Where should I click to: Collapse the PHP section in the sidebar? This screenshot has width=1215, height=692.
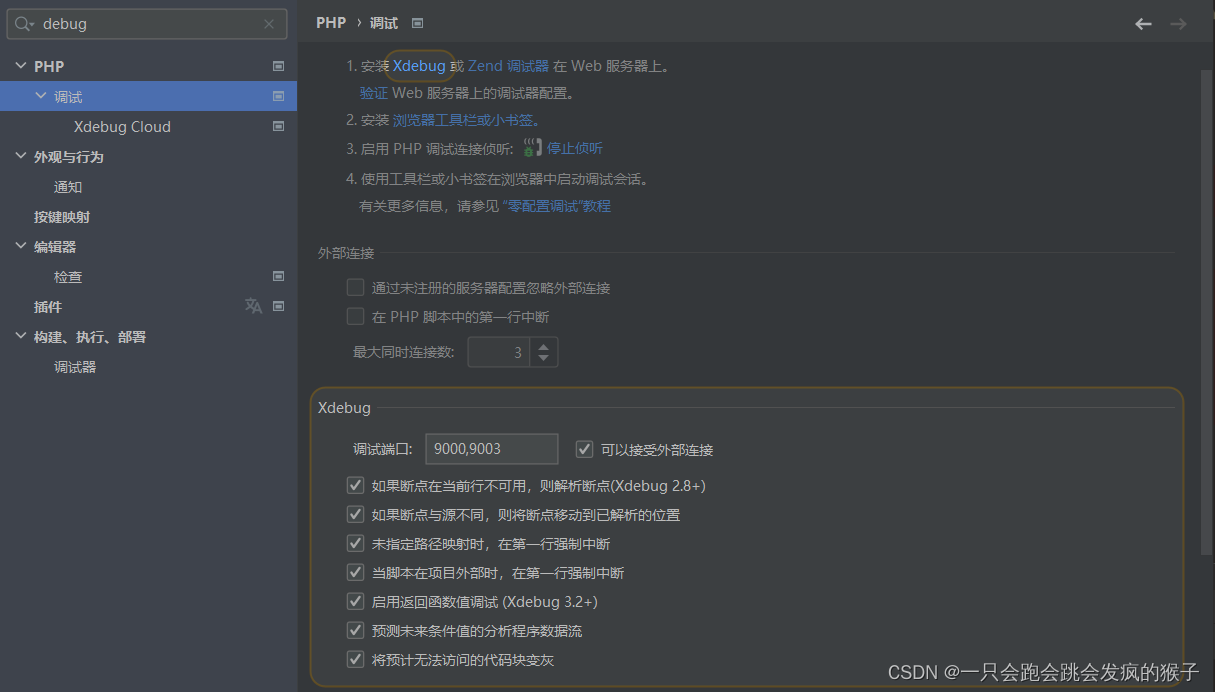21,66
